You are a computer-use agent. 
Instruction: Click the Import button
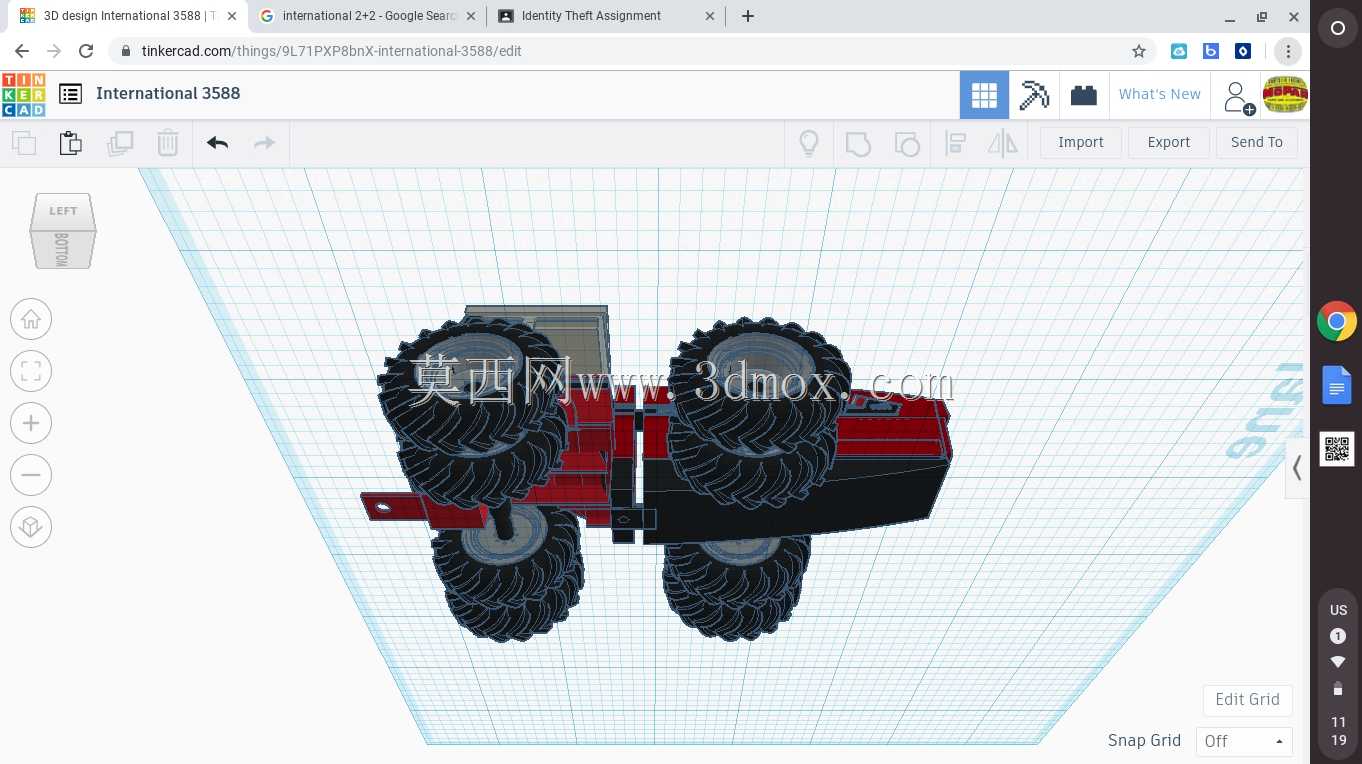click(x=1081, y=142)
